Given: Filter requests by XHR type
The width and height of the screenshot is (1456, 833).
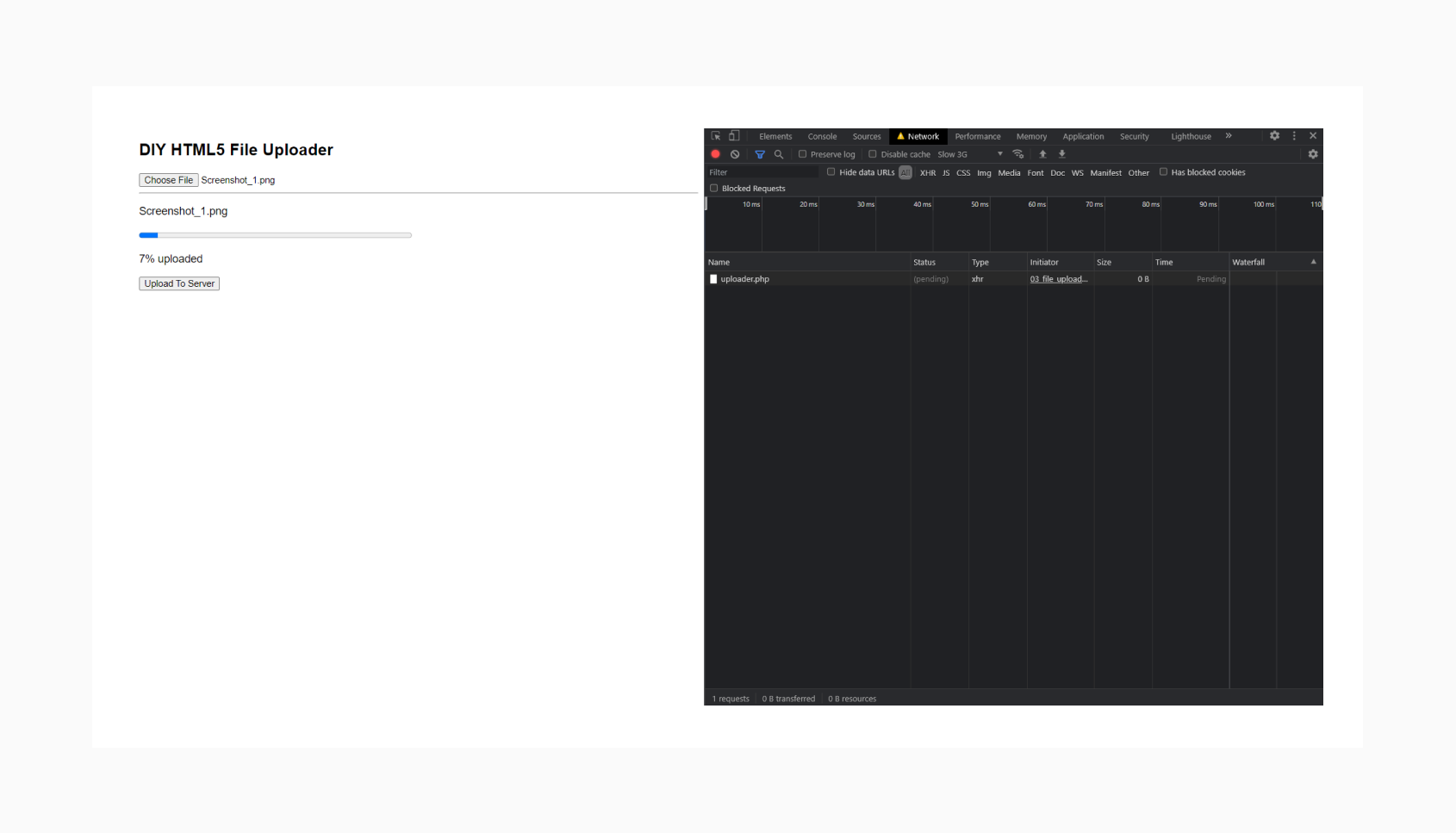Looking at the screenshot, I should coord(928,172).
